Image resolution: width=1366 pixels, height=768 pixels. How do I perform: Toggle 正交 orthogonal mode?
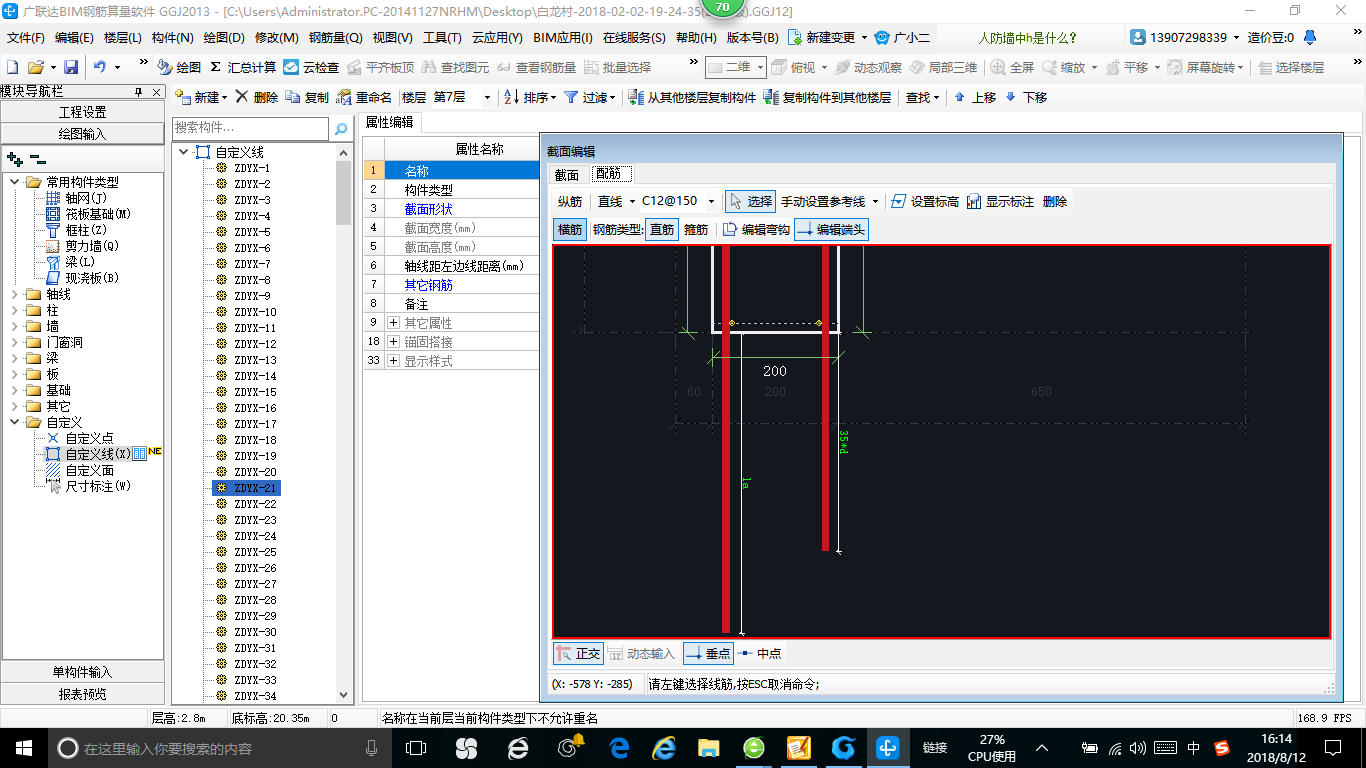[x=578, y=653]
